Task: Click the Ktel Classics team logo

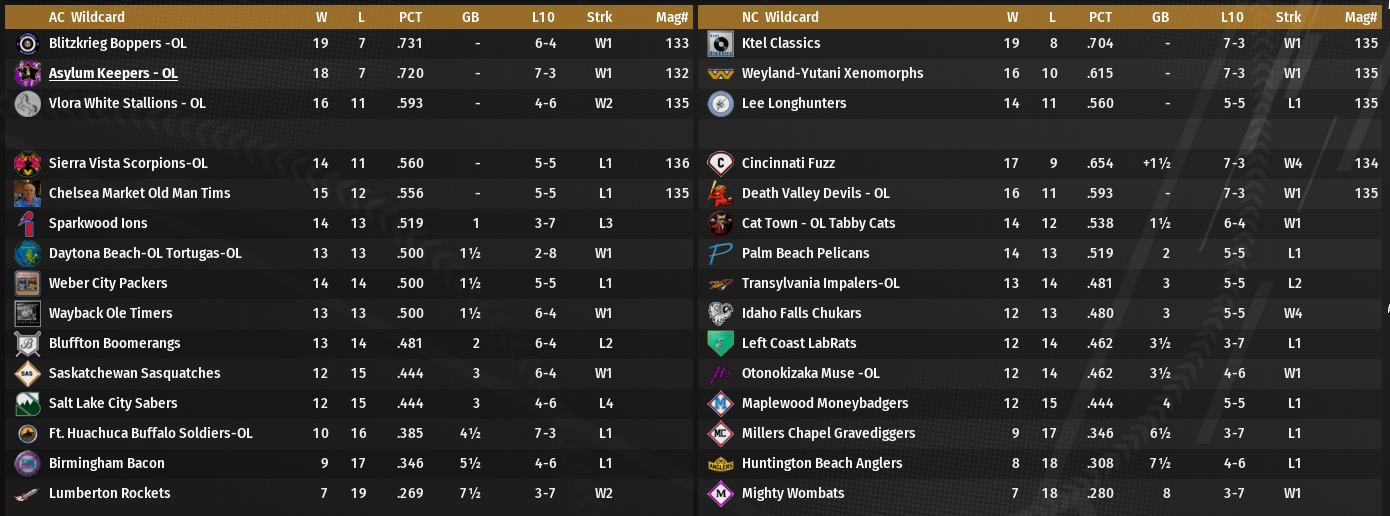Action: [720, 43]
